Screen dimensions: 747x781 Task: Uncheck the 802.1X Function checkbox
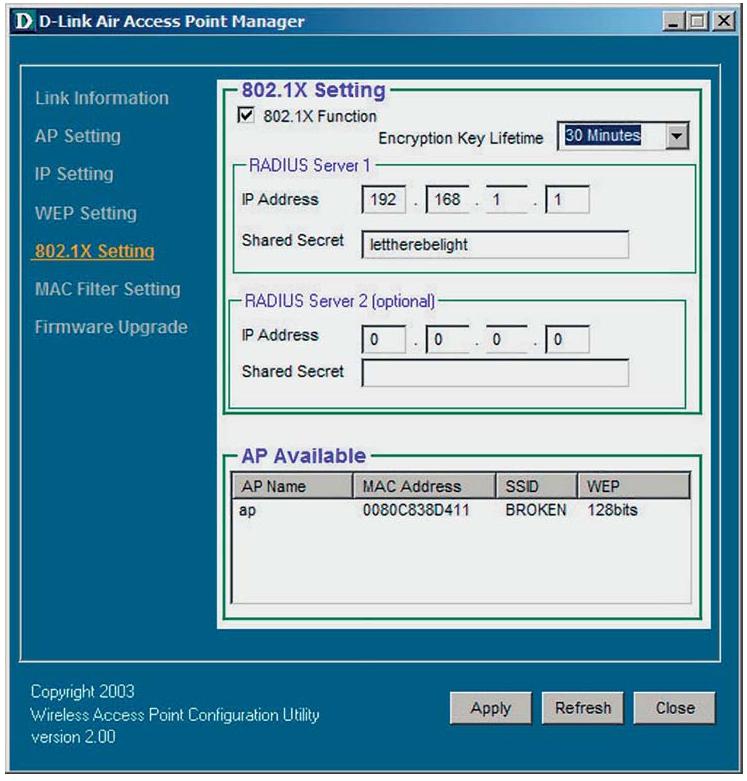coord(246,115)
